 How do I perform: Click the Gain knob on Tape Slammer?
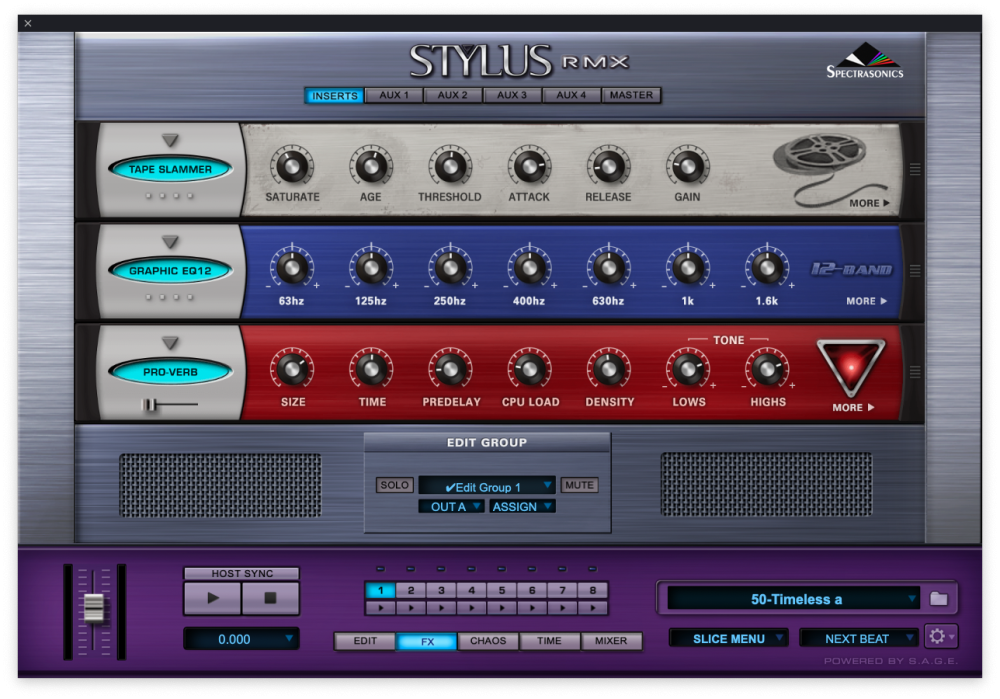[x=688, y=166]
